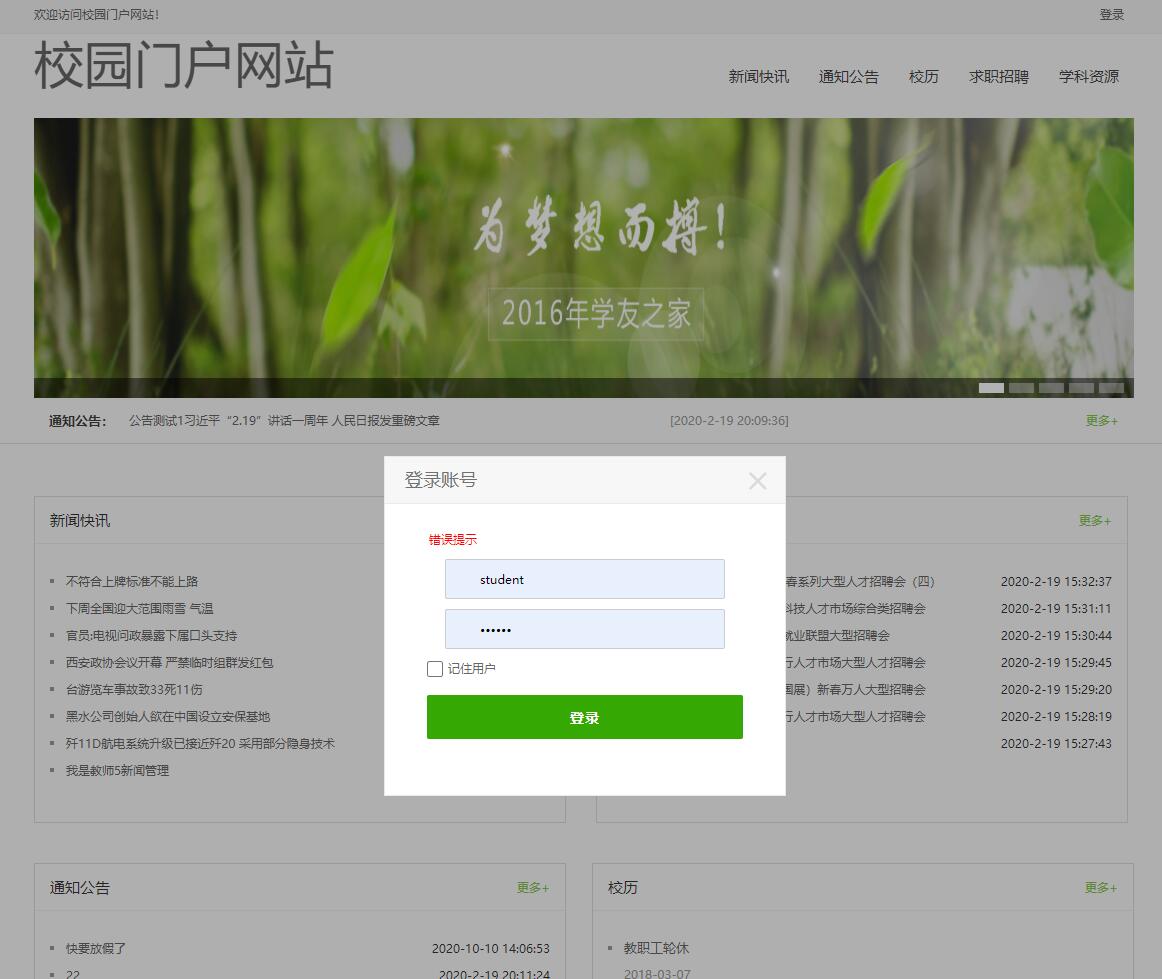Focus the password input field
1162x979 pixels.
tap(584, 629)
